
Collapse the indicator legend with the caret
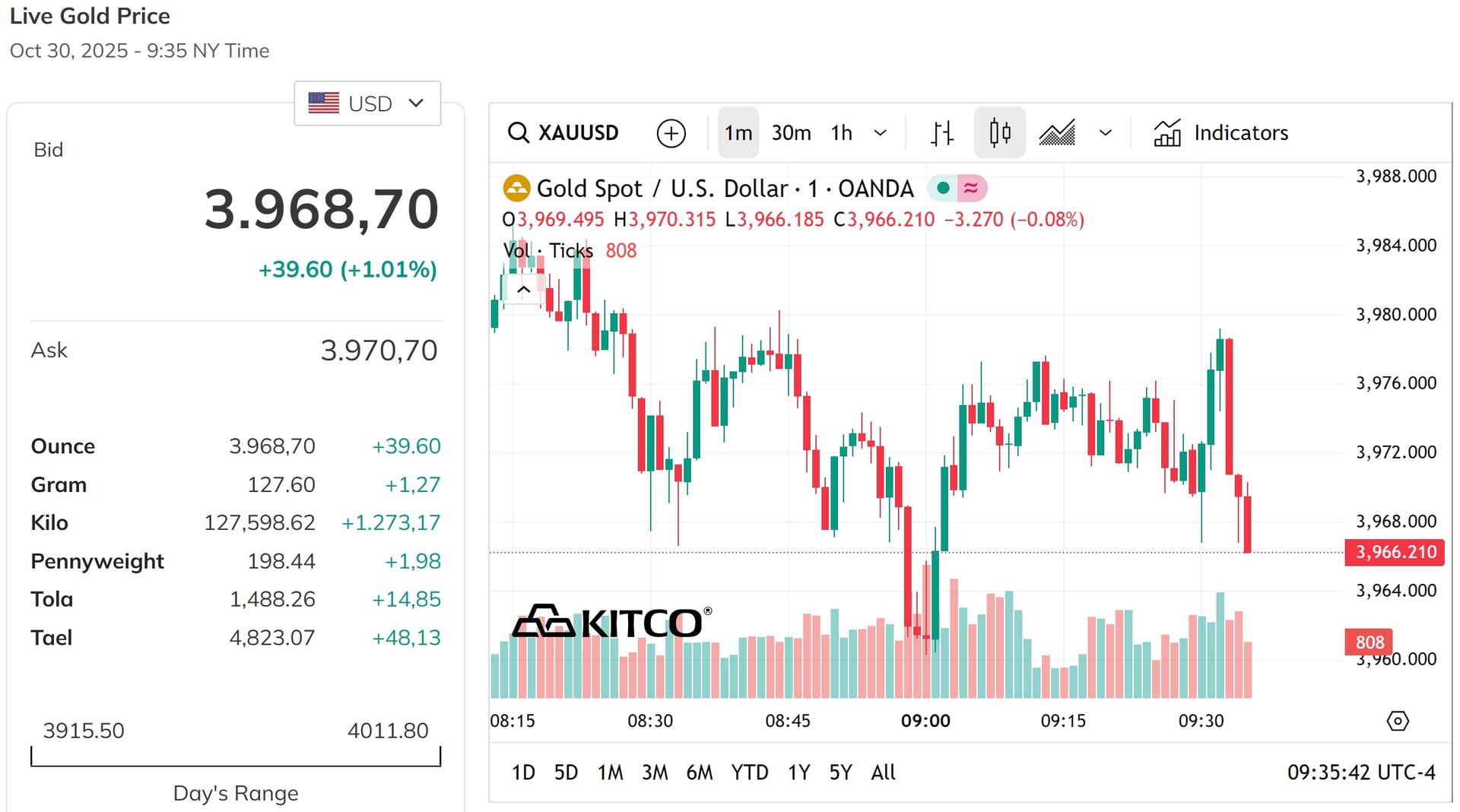click(x=523, y=290)
